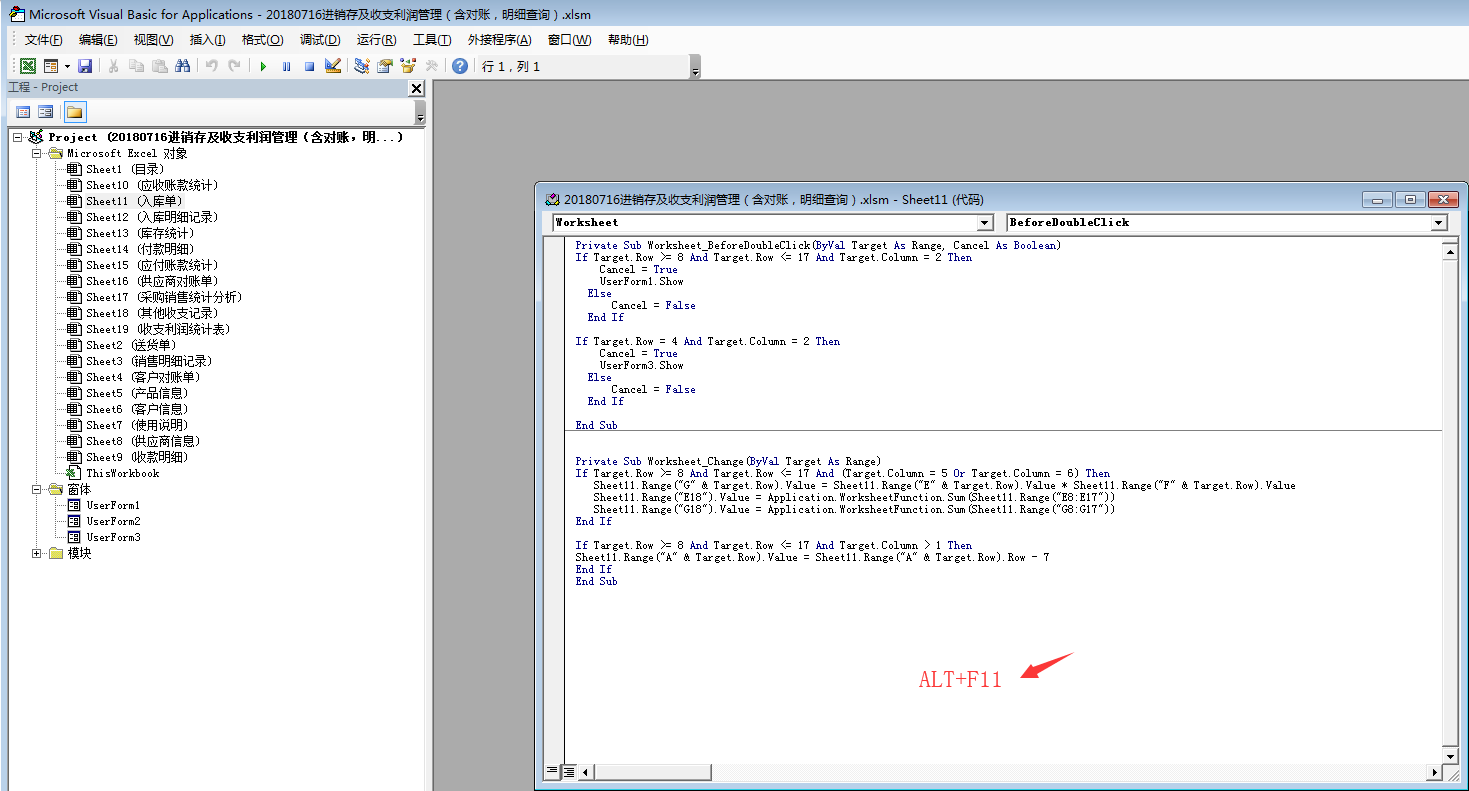Toggle Folders icon in Project panel
This screenshot has height=791, width=1469.
point(75,112)
